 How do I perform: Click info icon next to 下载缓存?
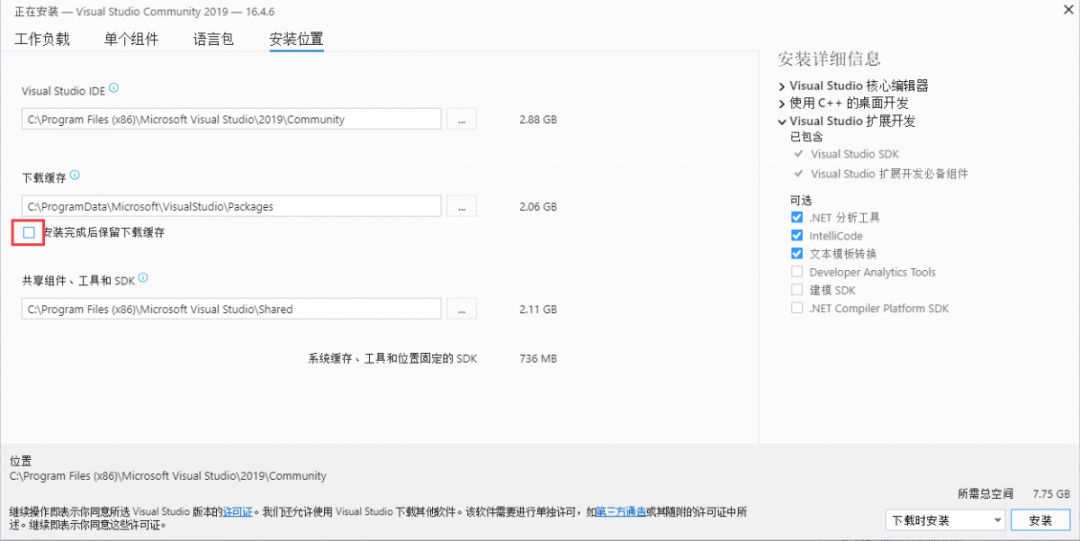tap(74, 175)
